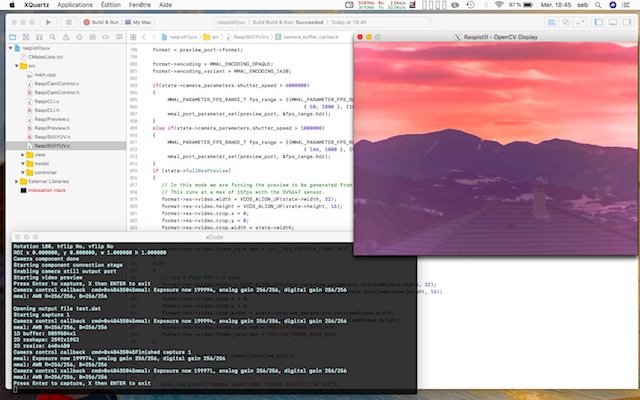Click the Raspistill OpenCV Display image
640x400 pixels.
pos(496,148)
